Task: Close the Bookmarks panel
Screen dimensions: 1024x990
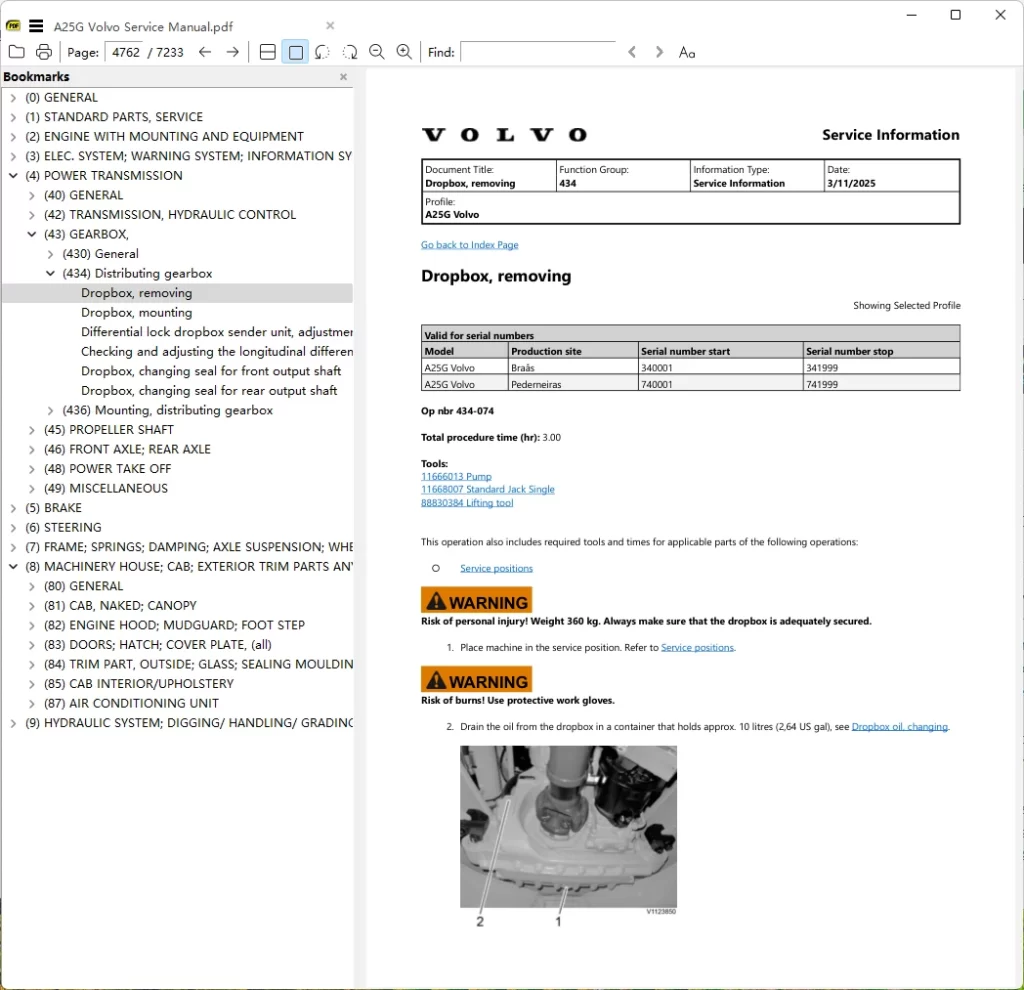Action: pos(344,77)
